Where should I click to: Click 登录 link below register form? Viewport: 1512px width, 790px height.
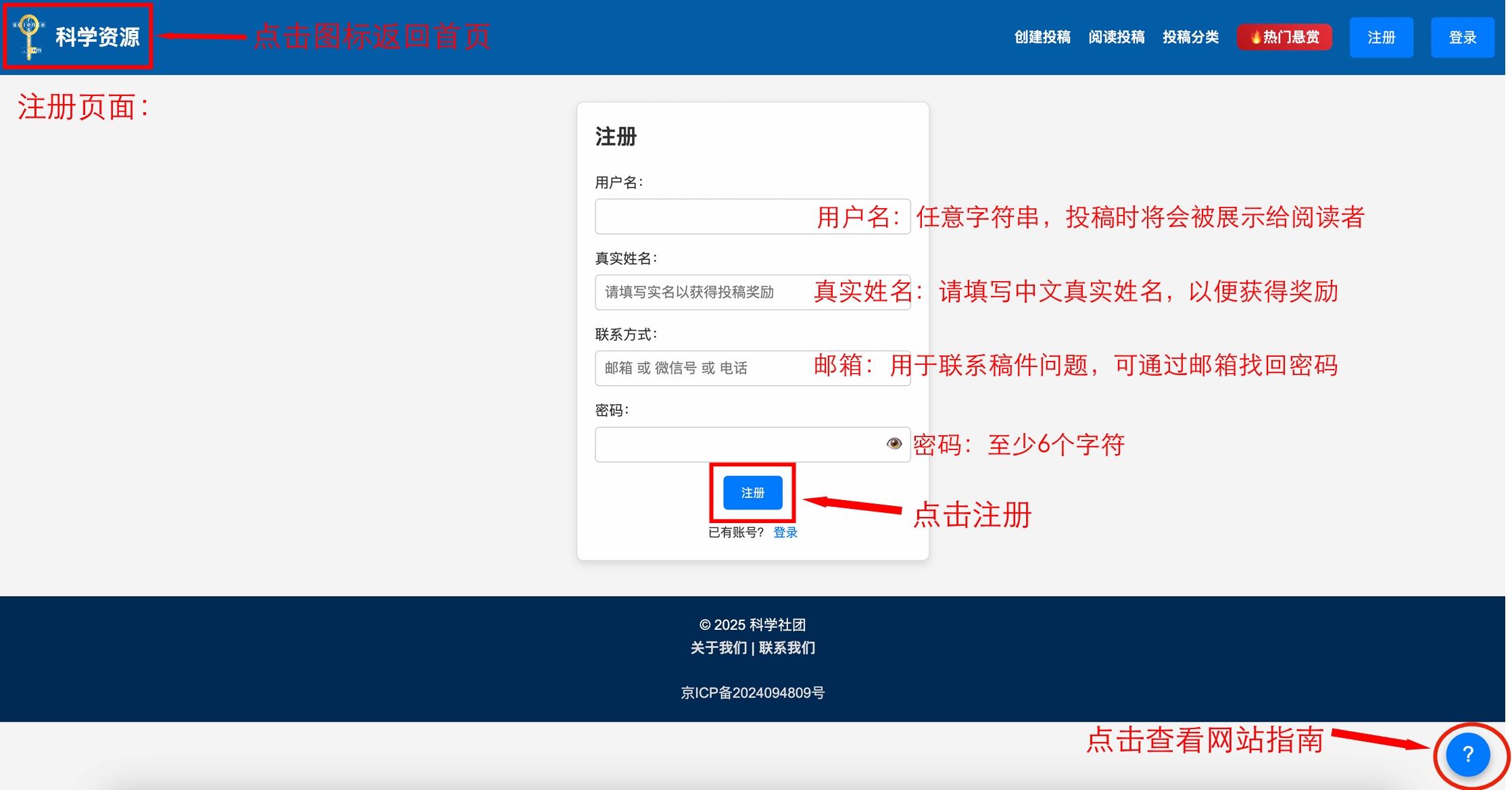tap(785, 533)
